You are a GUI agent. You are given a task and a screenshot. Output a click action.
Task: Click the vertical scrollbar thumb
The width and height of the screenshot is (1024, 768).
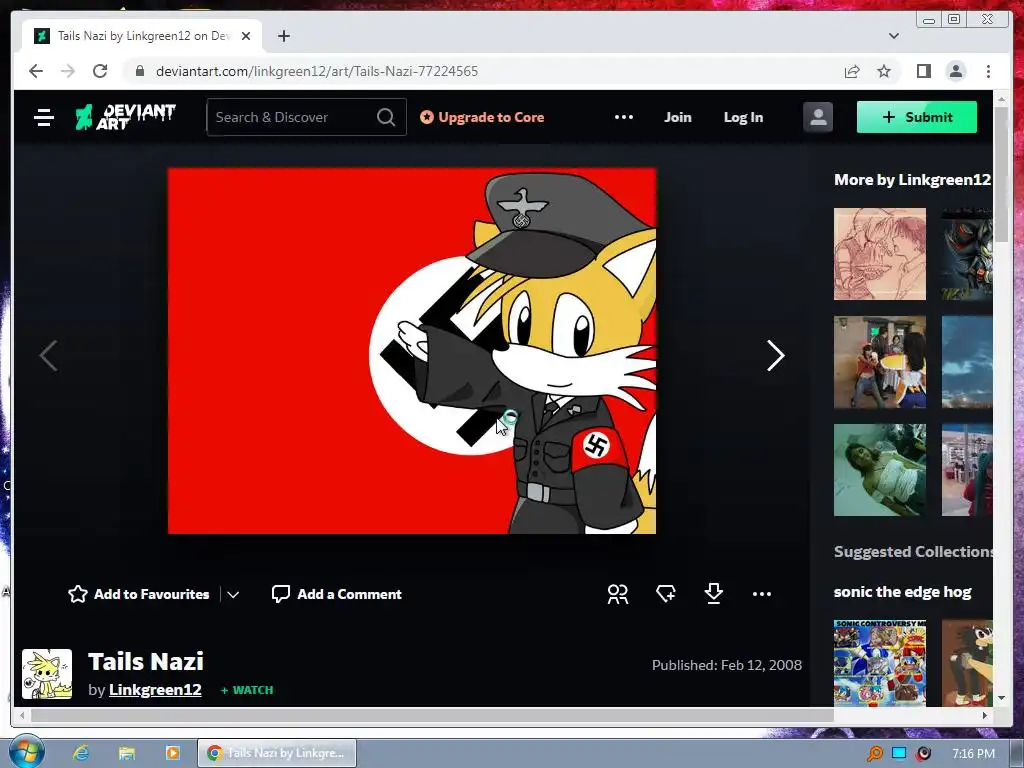click(x=1001, y=176)
